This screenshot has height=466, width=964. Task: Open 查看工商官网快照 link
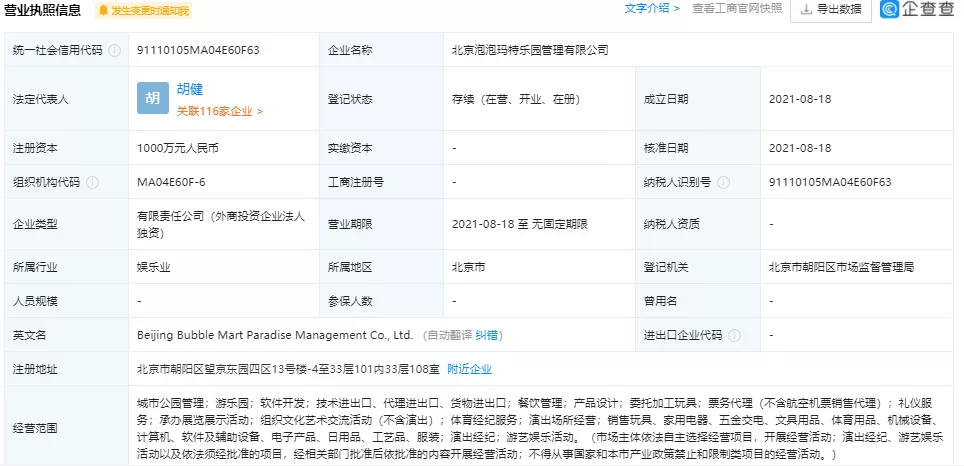click(737, 9)
